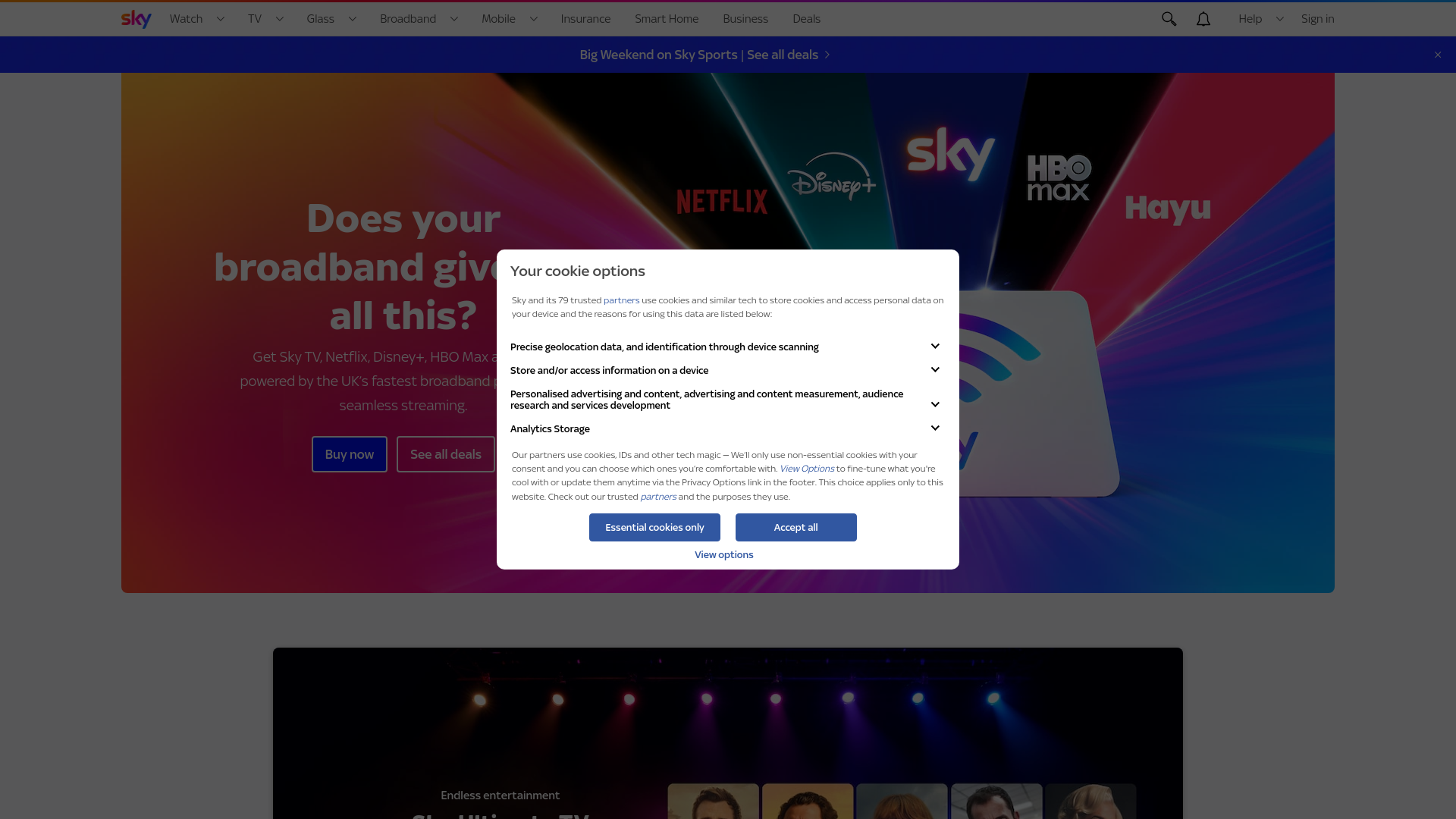1456x819 pixels.
Task: Open the Broadband nav item
Action: coord(408,19)
